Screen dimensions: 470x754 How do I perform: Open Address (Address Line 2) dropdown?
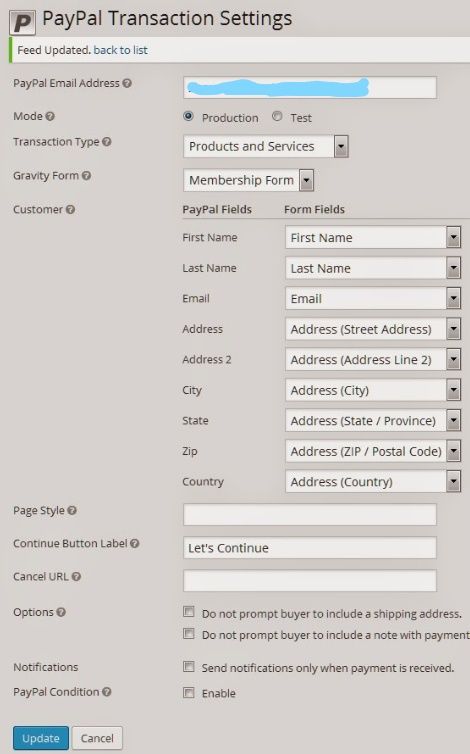(x=373, y=360)
